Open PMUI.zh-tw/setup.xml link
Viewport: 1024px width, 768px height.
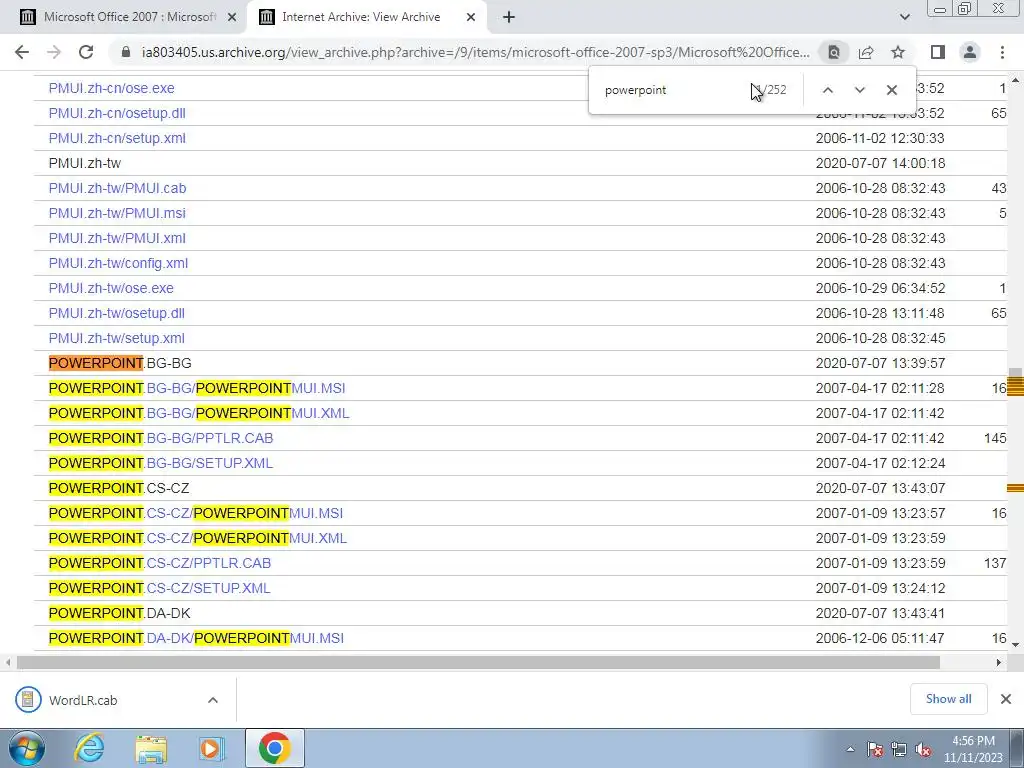point(117,338)
